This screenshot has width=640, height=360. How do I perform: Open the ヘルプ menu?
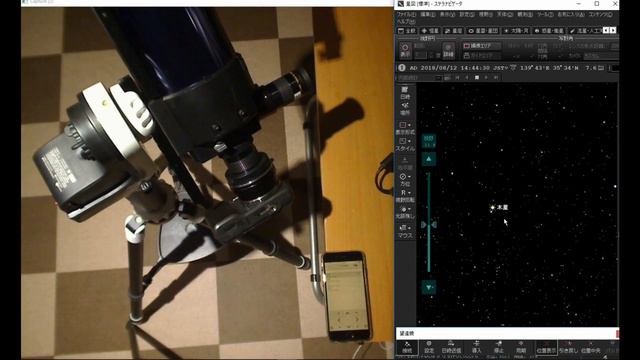(x=406, y=21)
